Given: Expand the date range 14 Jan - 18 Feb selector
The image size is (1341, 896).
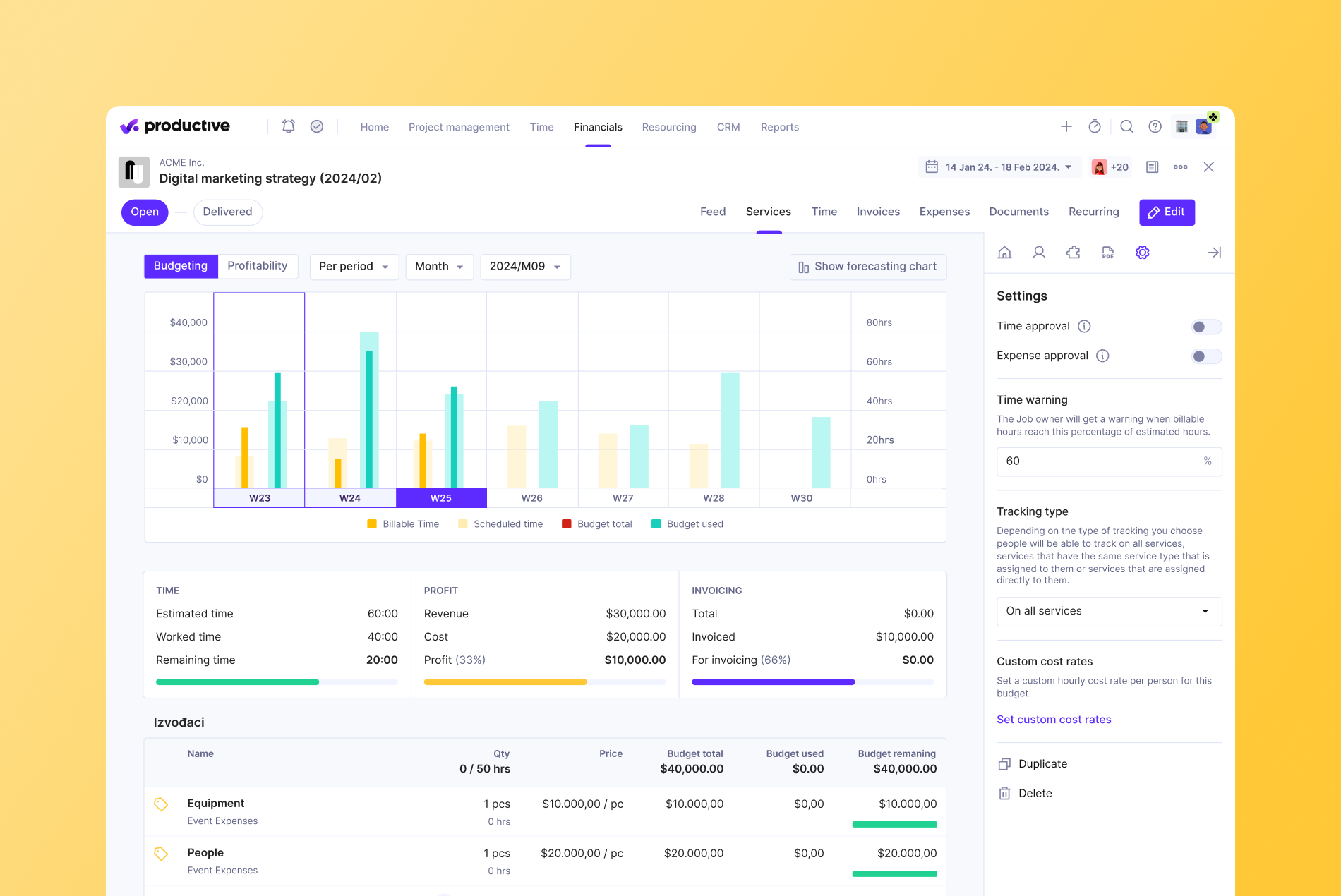Looking at the screenshot, I should tap(999, 167).
